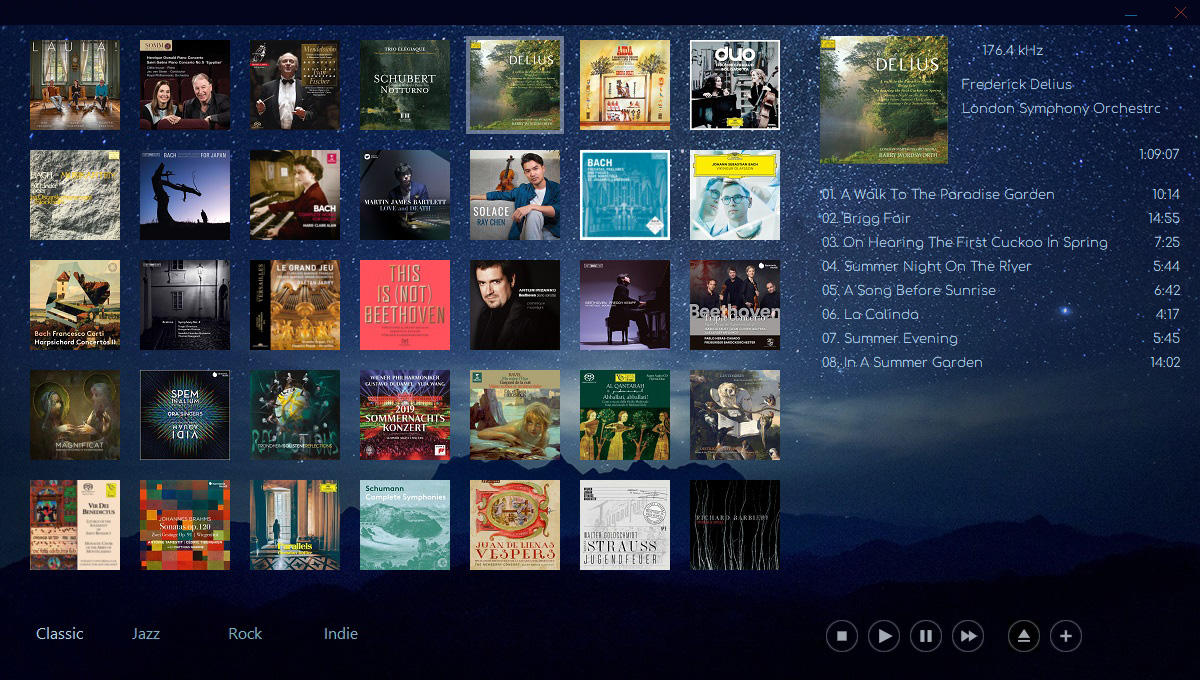Choose track 04 Summer Night On The River
This screenshot has width=1200, height=680.
[937, 266]
